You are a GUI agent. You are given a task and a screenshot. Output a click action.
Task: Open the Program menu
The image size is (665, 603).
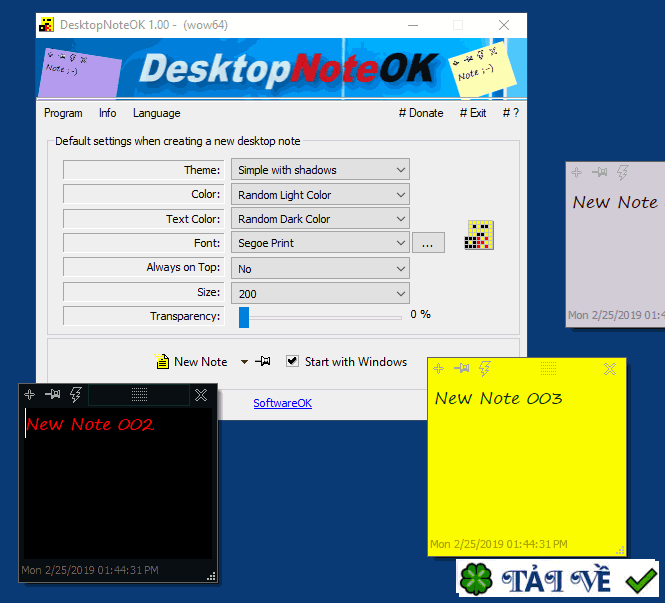coord(63,113)
